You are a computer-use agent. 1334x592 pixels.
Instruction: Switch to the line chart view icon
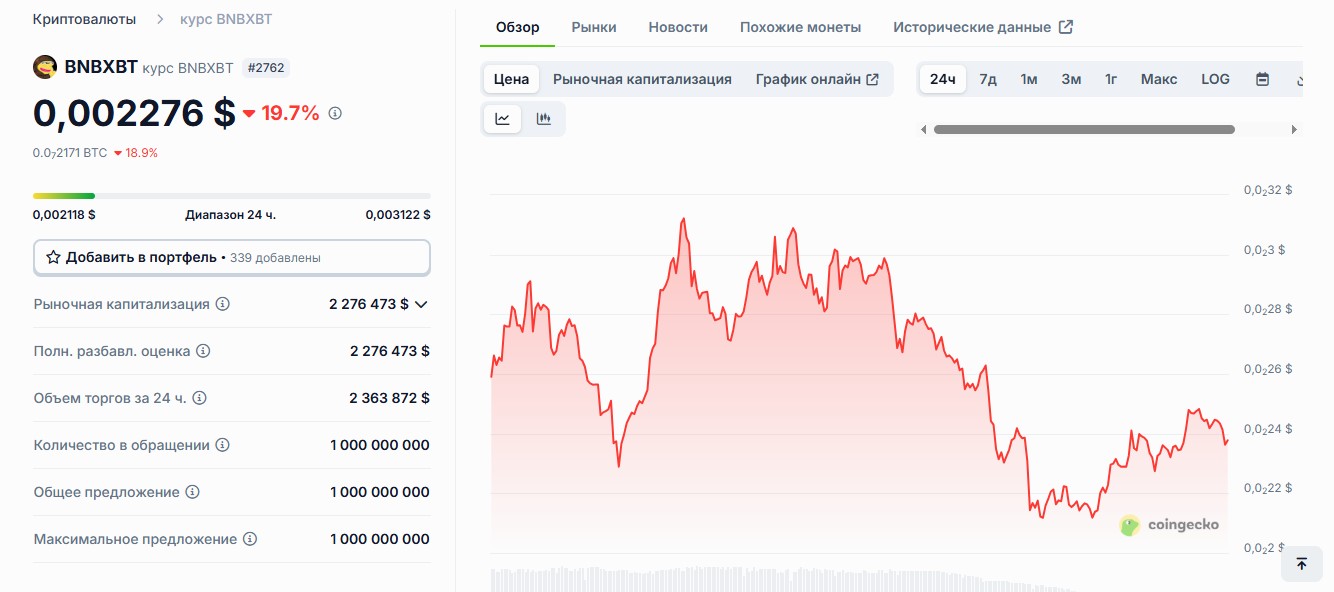[x=502, y=119]
